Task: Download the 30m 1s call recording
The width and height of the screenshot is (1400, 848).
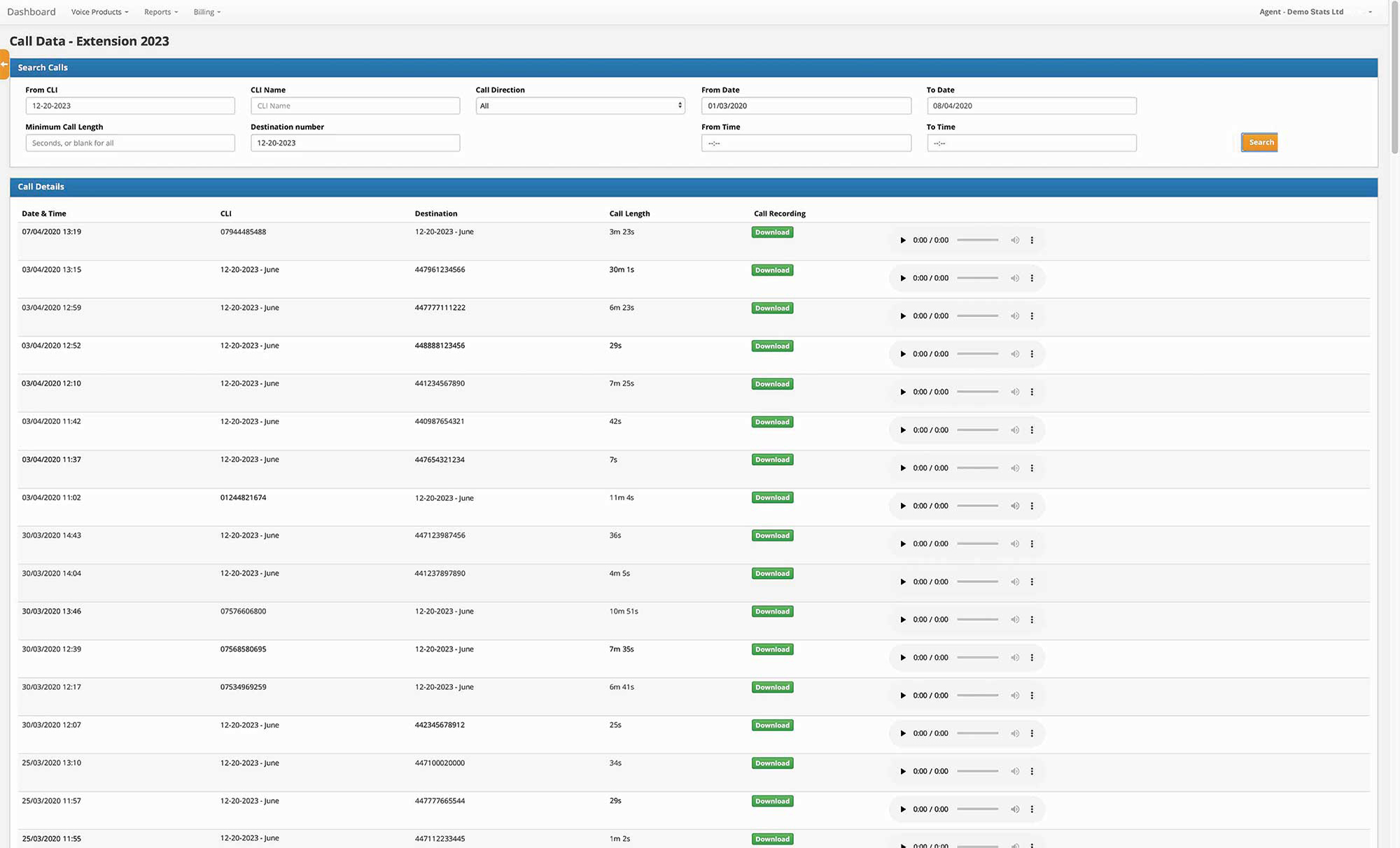Action: [772, 271]
